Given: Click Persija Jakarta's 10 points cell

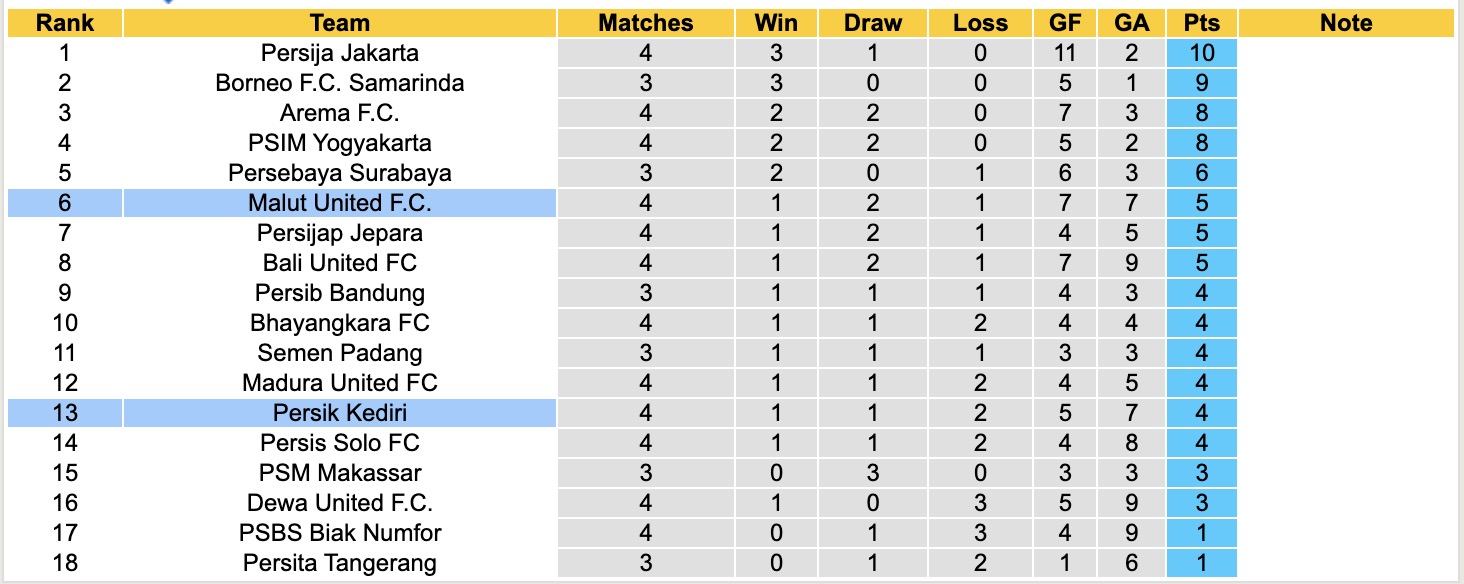Looking at the screenshot, I should 1201,53.
